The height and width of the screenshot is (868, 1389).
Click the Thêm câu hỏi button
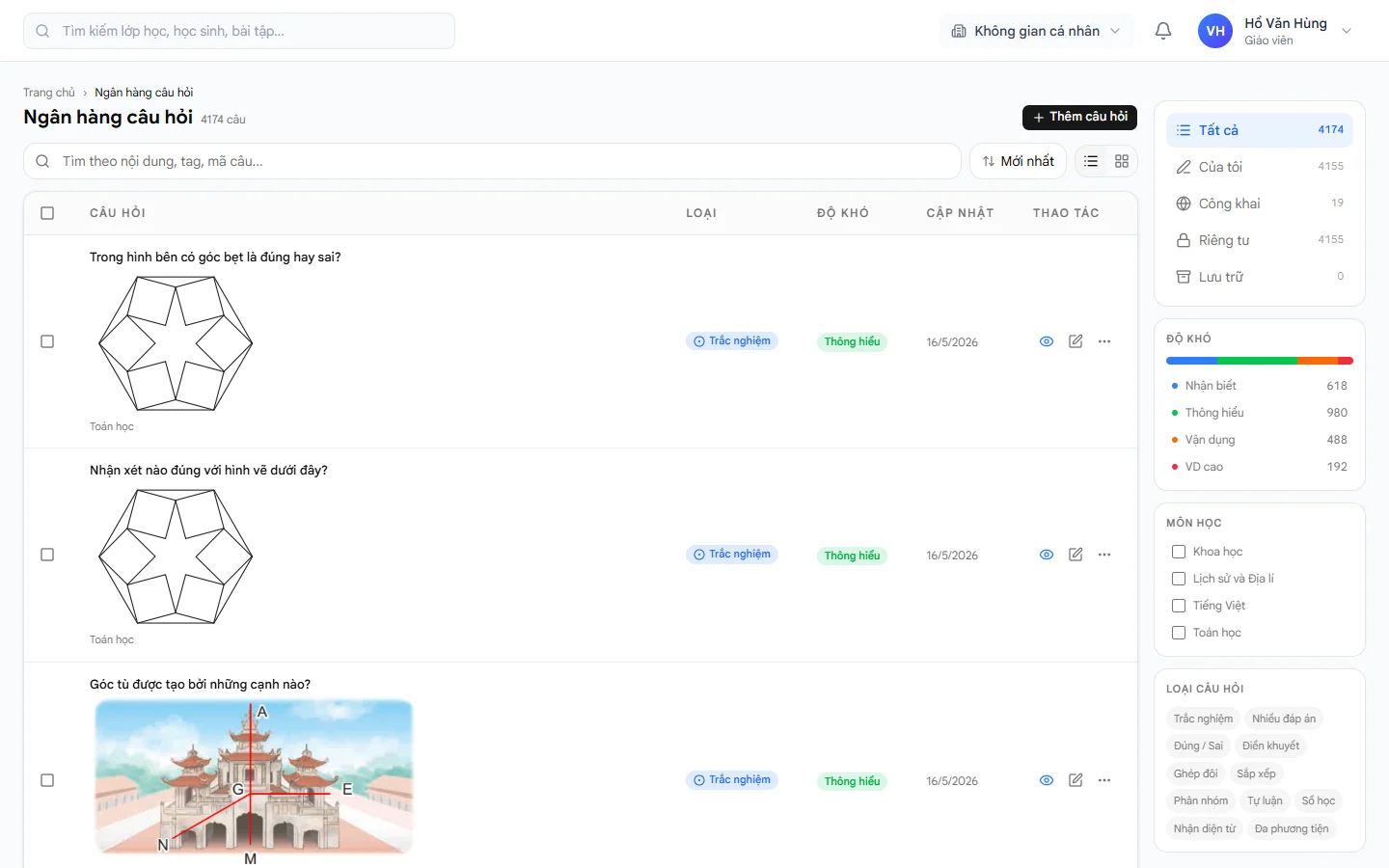point(1079,117)
